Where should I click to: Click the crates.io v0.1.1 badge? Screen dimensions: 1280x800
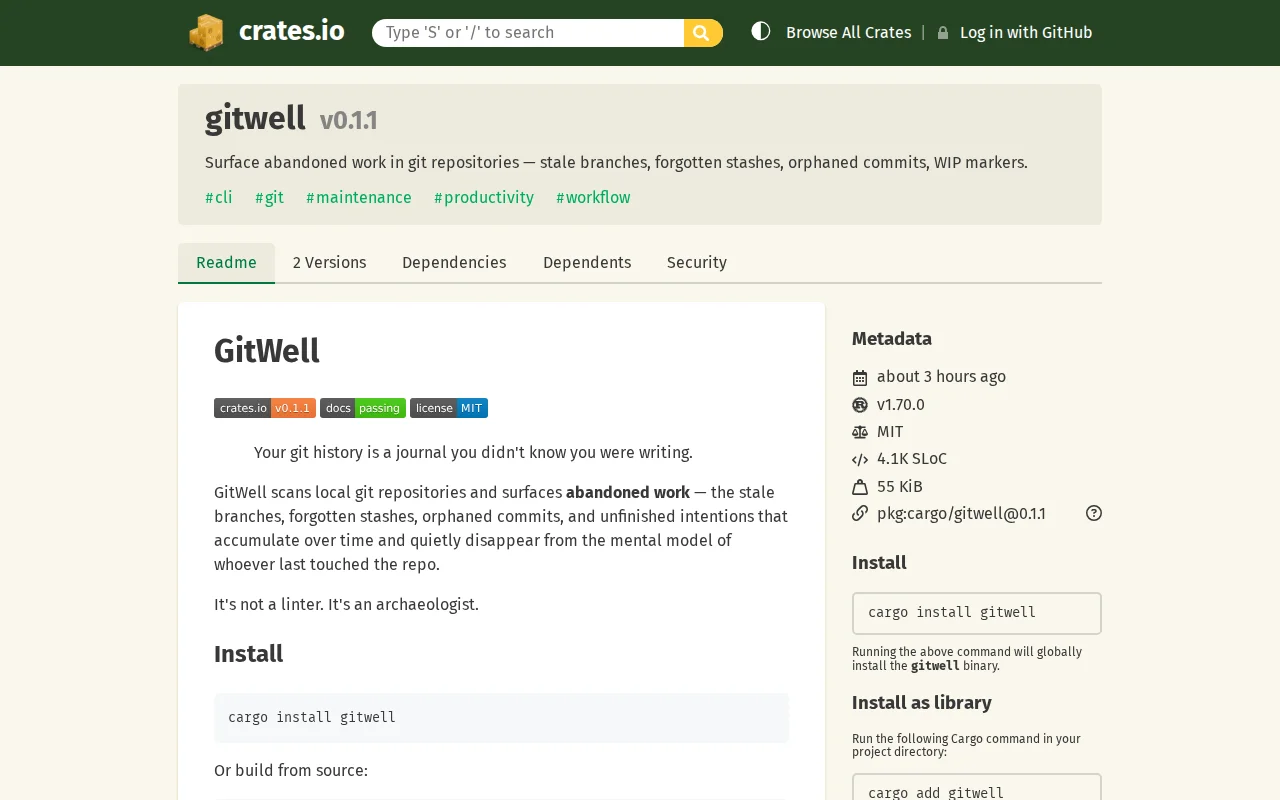click(x=265, y=408)
